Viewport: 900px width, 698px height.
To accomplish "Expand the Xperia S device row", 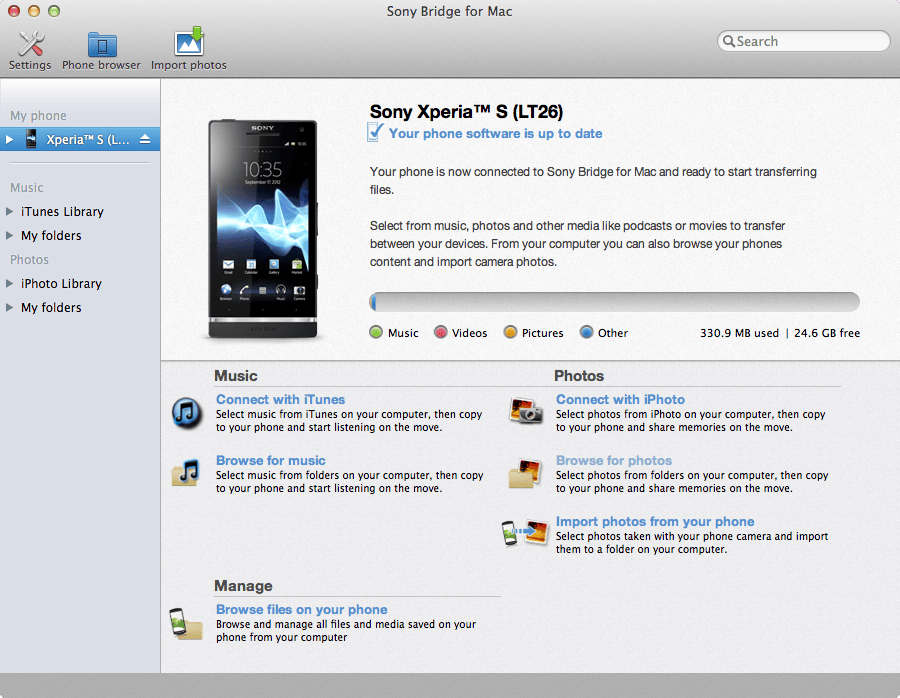I will point(9,139).
